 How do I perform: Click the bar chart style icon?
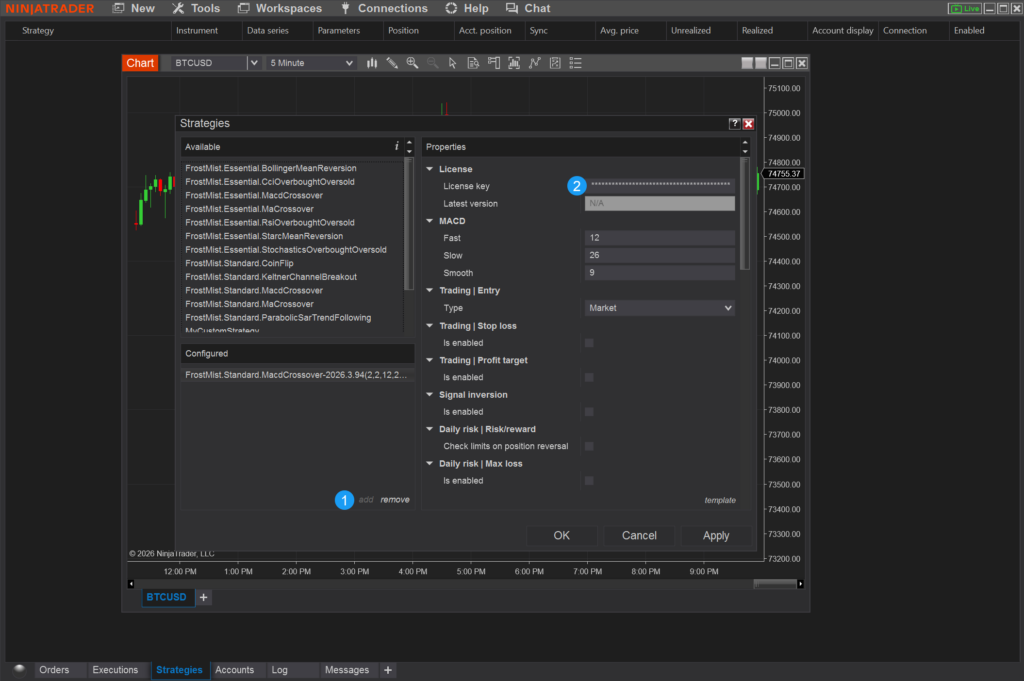372,63
